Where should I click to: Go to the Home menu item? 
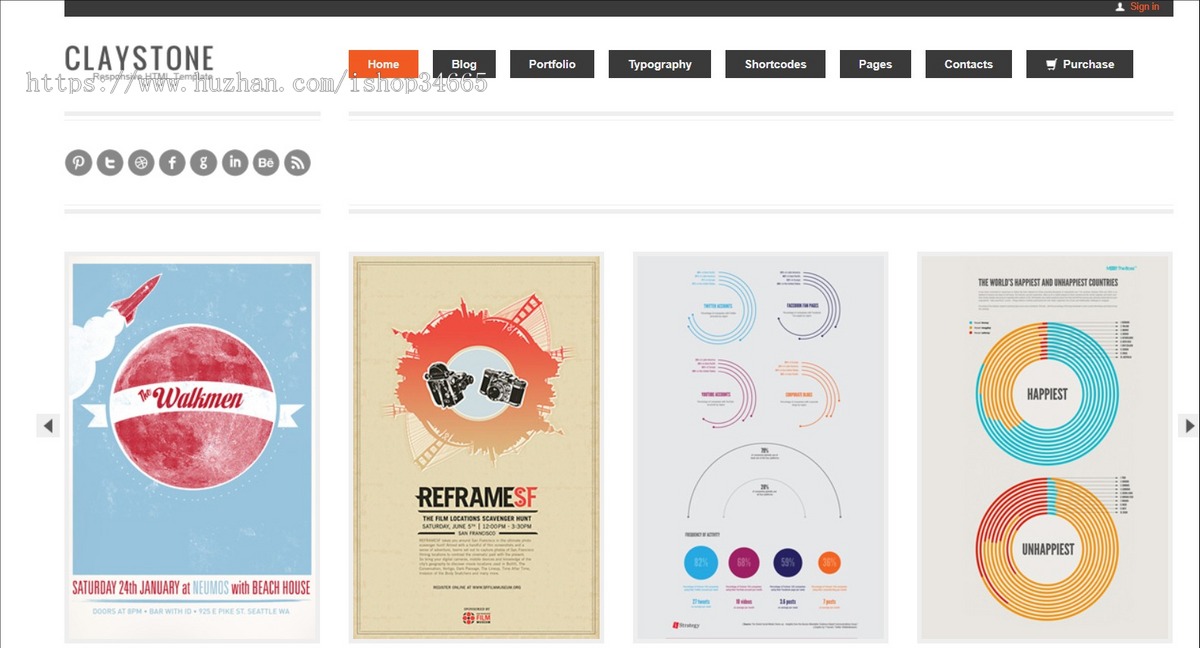[x=383, y=64]
